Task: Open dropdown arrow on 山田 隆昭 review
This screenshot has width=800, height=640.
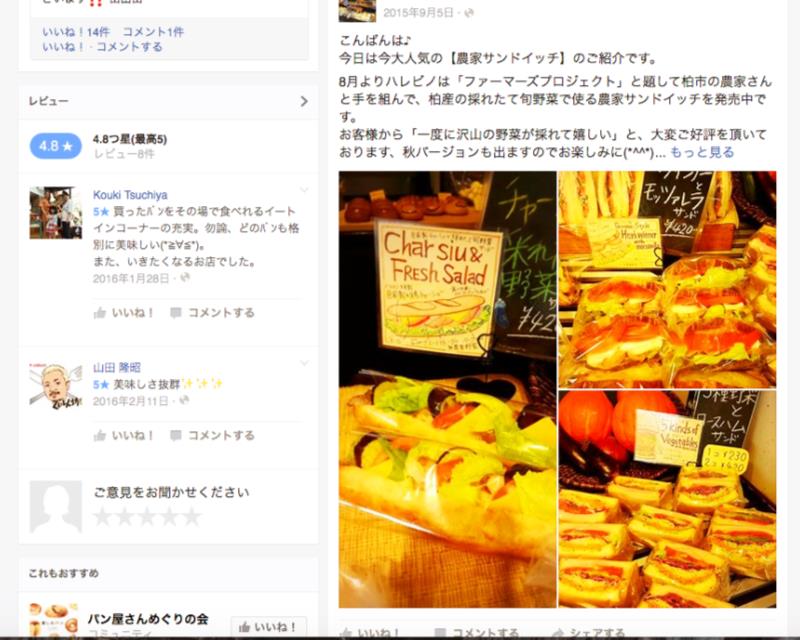Action: click(x=304, y=363)
